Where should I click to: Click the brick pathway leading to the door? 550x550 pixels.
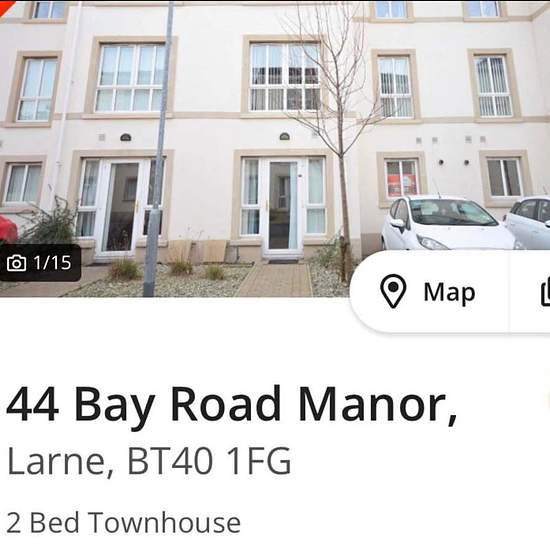click(276, 279)
